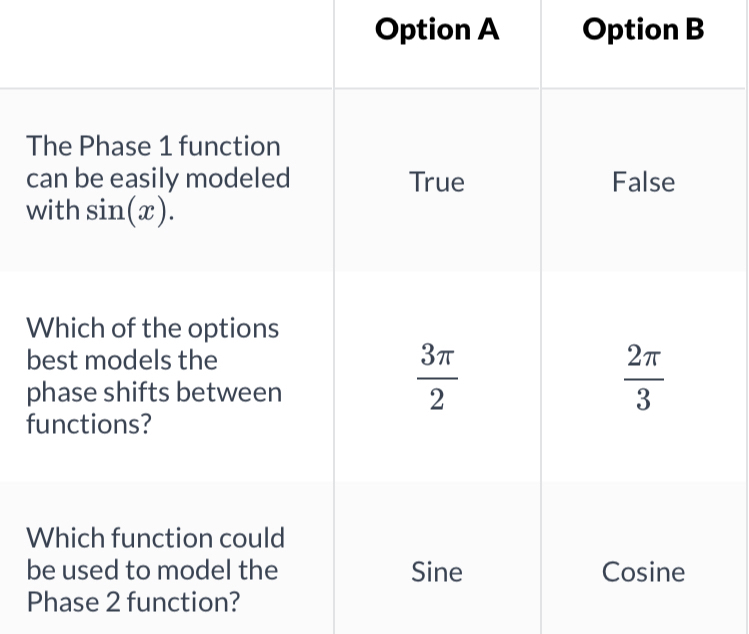
Task: Click the words 'Which function could'
Action: [x=155, y=538]
